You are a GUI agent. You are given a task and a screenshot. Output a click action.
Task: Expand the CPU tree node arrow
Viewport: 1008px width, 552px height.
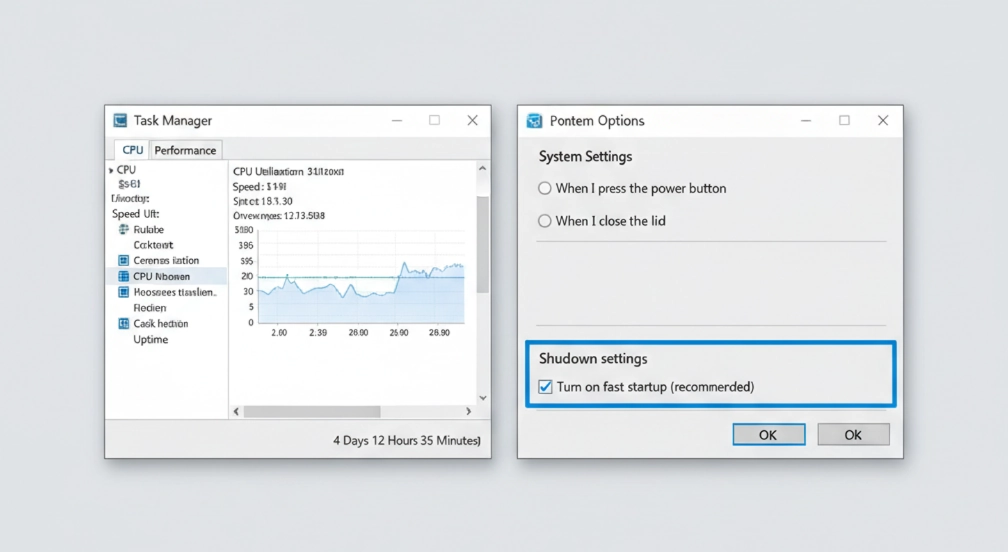(111, 170)
